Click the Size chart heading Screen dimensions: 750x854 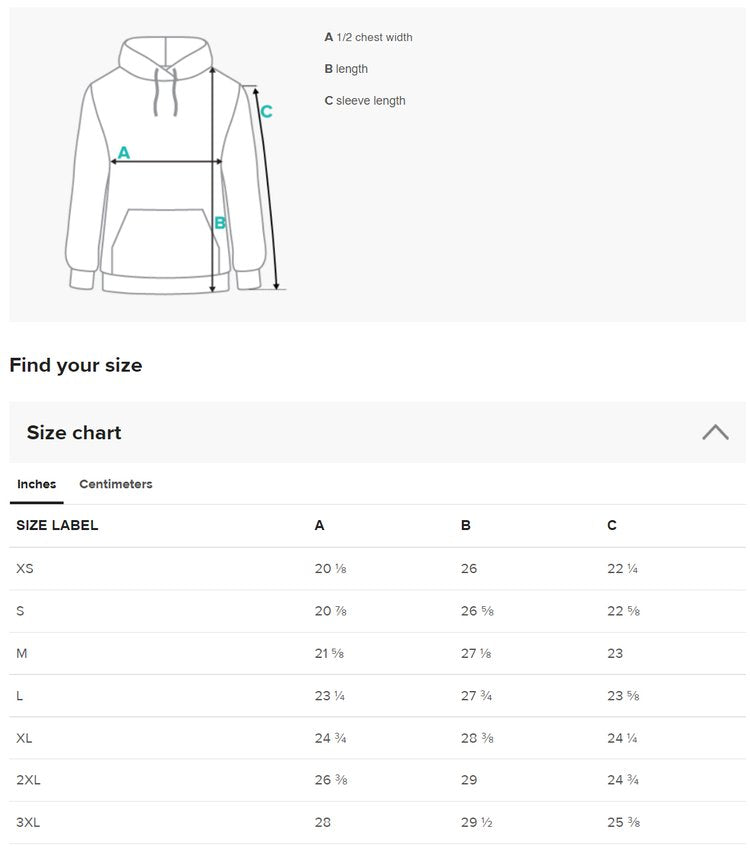coord(74,433)
